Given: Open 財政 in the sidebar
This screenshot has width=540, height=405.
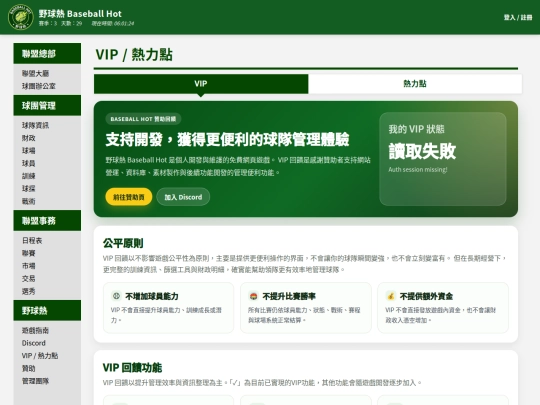Looking at the screenshot, I should point(29,138).
